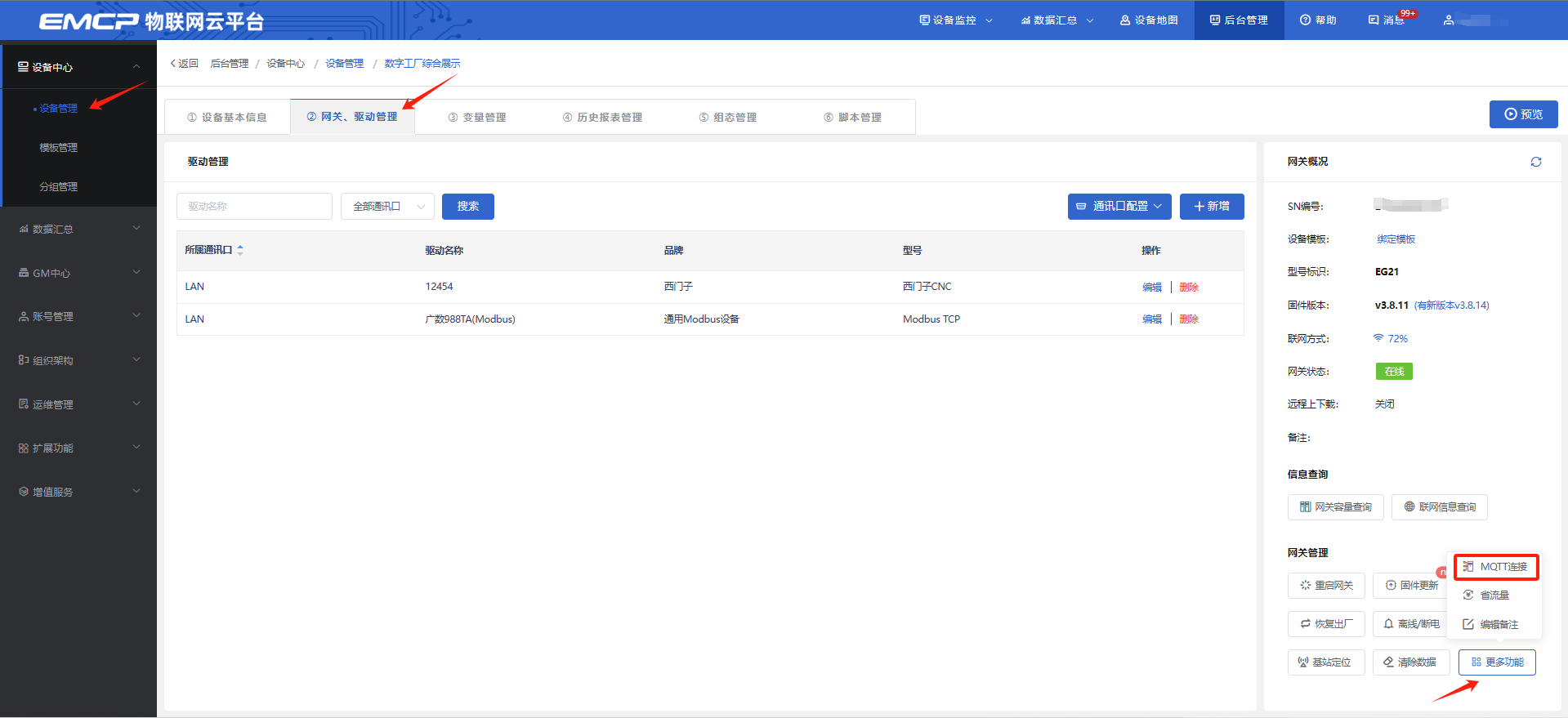Click the 通用Modbus设备 brand cell
This screenshot has height=718, width=1568.
click(702, 319)
